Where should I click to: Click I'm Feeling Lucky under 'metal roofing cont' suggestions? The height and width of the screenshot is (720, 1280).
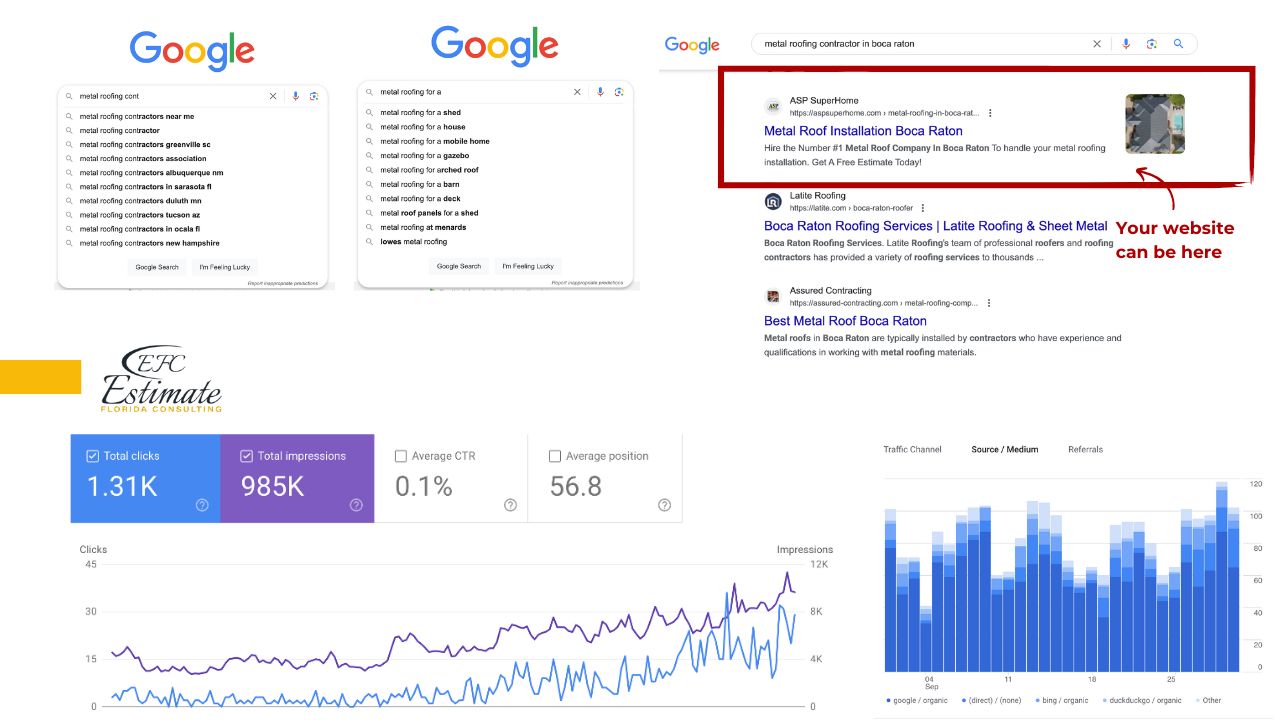225,267
